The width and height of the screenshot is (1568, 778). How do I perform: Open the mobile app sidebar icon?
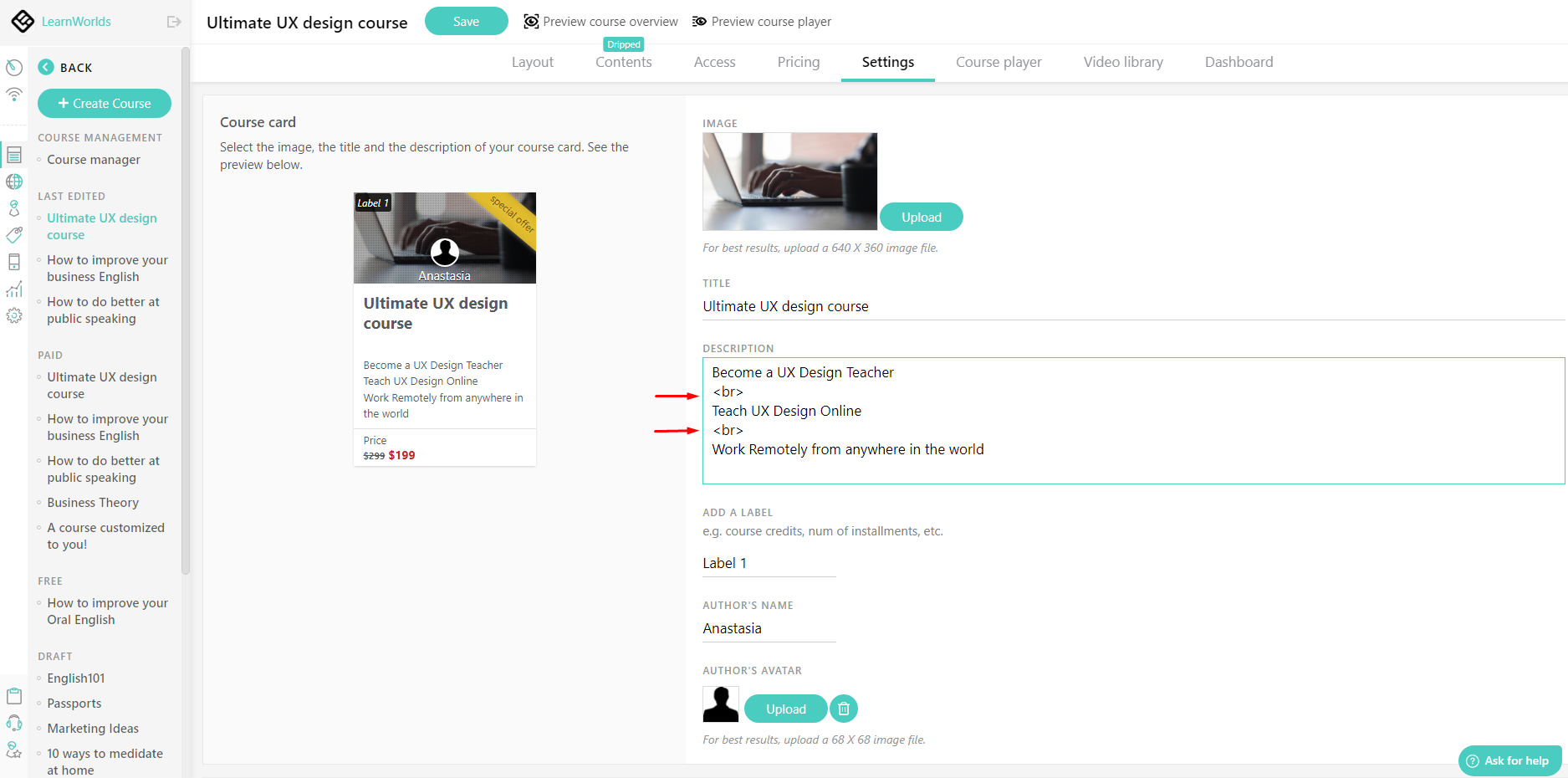click(14, 262)
